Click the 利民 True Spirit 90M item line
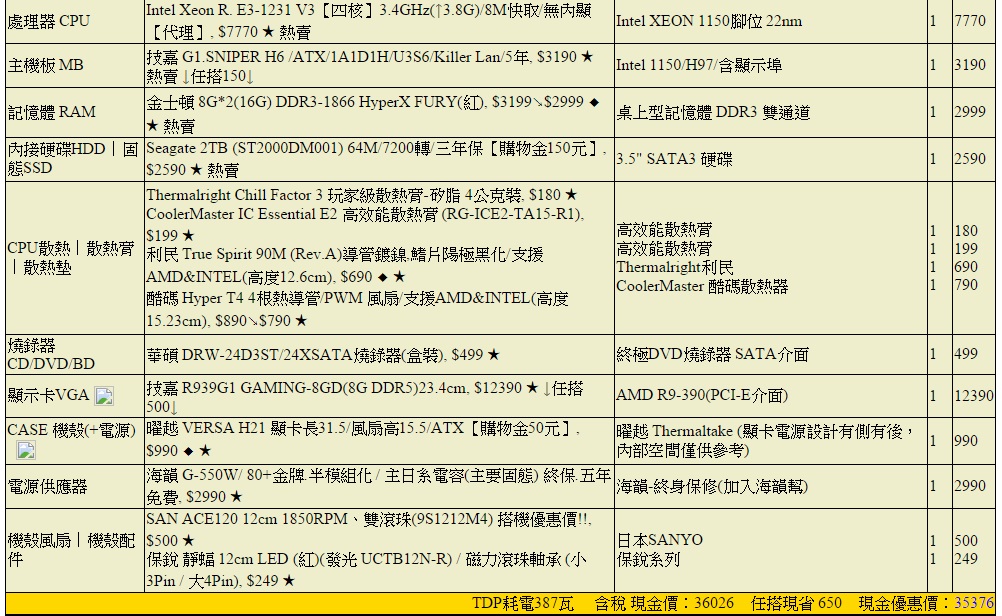The width and height of the screenshot is (1002, 616). click(x=345, y=265)
